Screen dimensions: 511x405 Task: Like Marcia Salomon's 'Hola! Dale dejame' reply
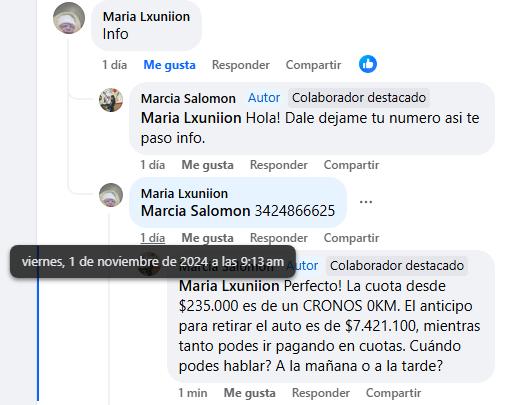coord(207,165)
